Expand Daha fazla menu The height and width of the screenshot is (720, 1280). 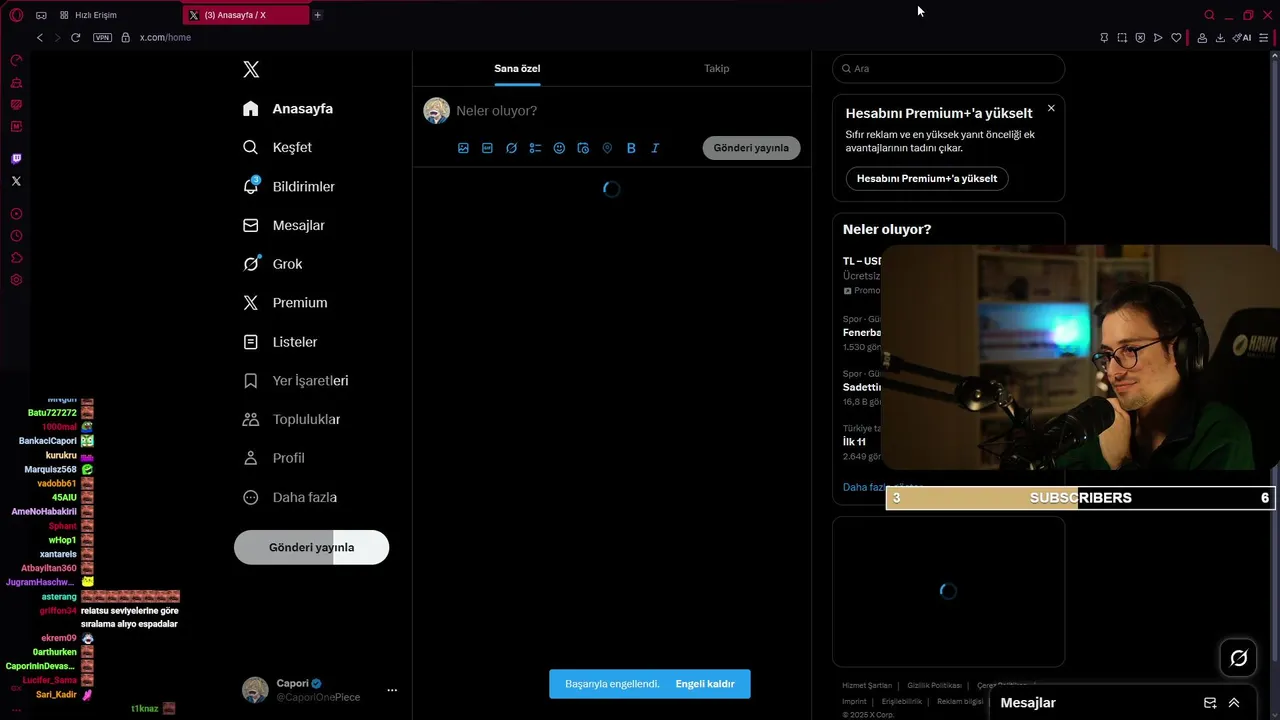[290, 497]
